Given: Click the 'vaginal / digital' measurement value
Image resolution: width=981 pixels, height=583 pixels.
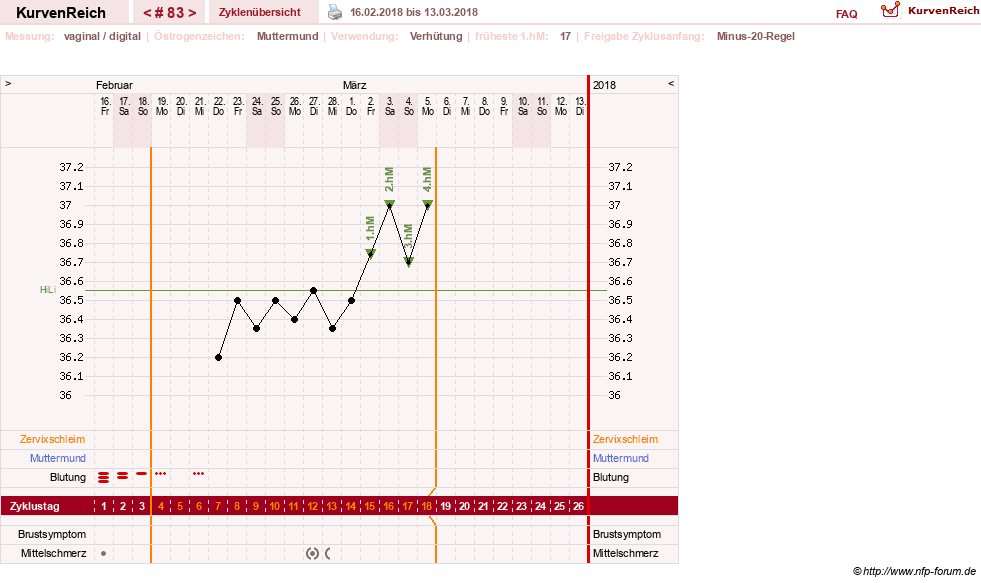Looking at the screenshot, I should 102,36.
